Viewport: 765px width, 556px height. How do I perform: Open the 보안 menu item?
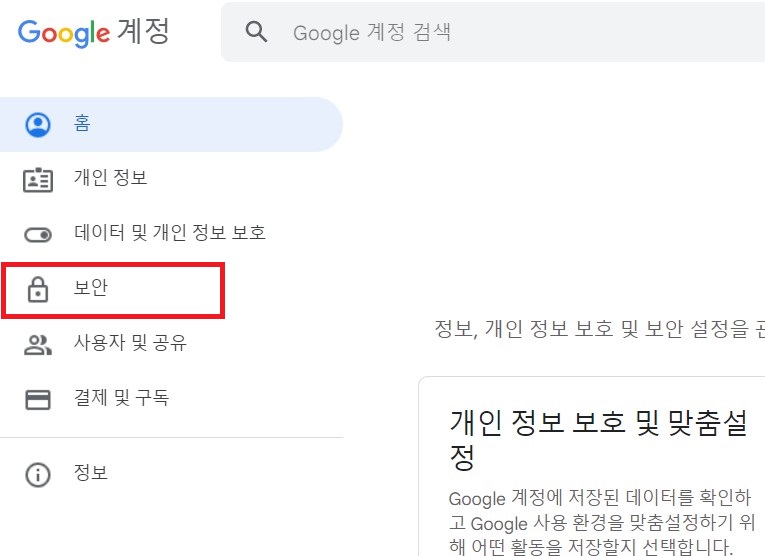click(x=113, y=289)
